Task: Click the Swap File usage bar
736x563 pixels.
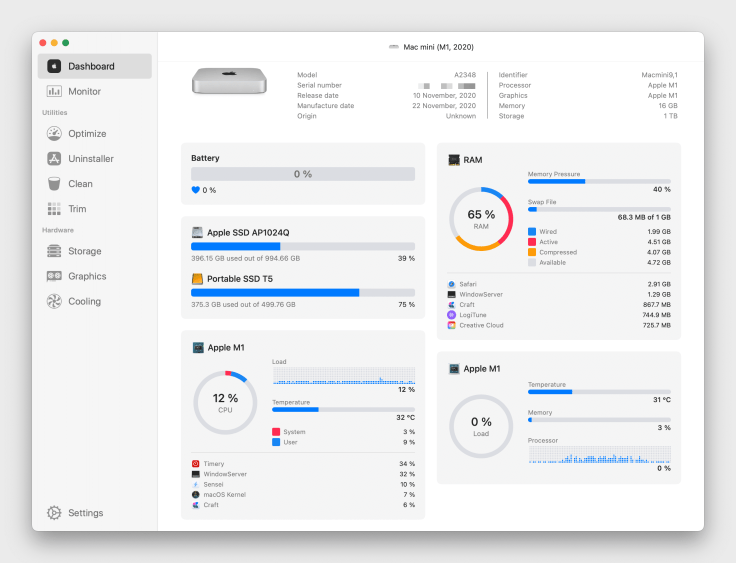Action: point(599,209)
